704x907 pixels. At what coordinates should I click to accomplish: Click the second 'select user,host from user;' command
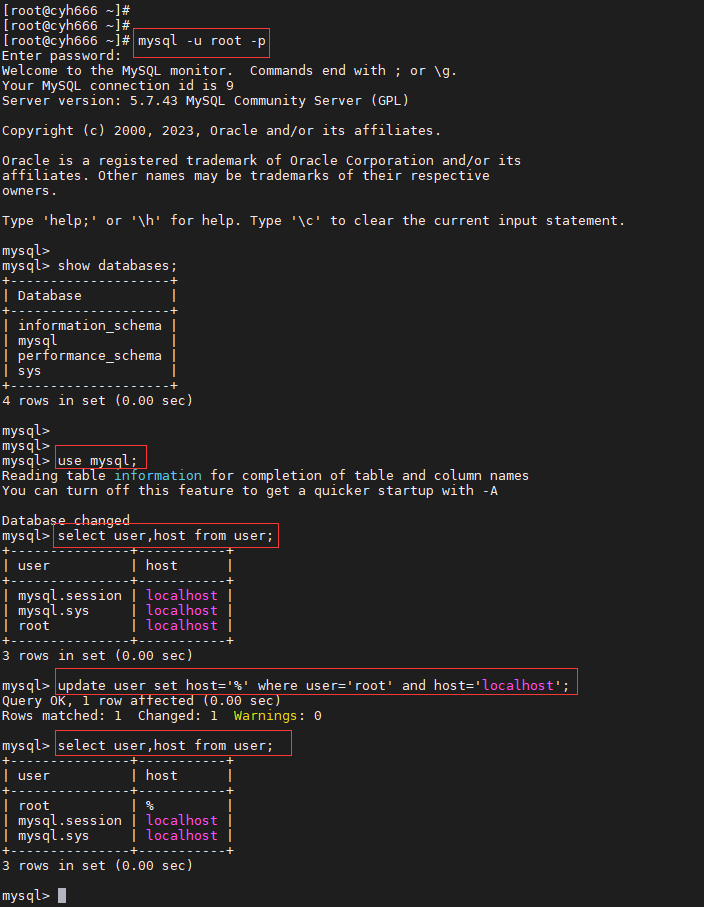[165, 746]
